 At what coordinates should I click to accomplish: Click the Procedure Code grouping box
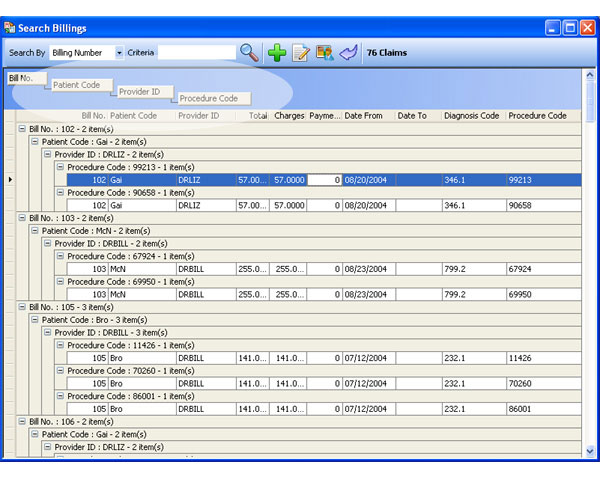point(209,99)
